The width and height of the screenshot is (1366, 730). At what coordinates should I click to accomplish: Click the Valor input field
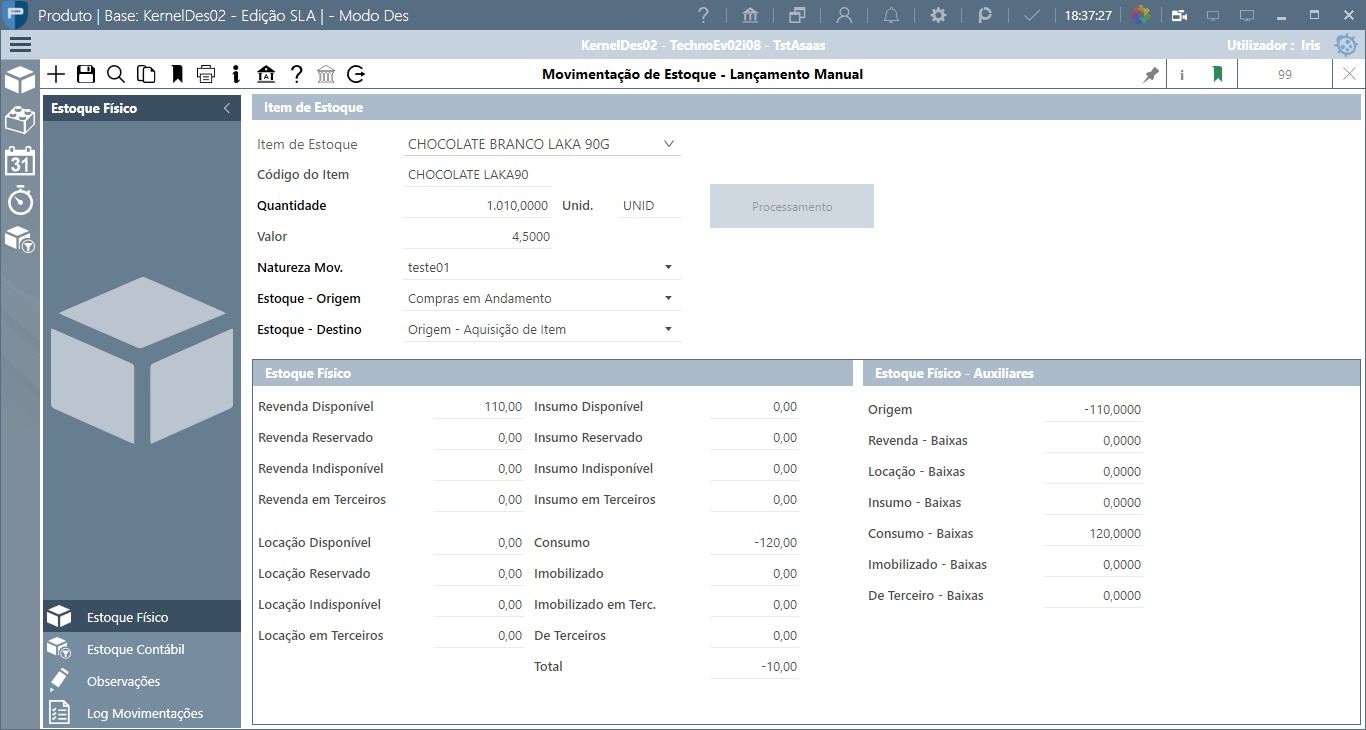[x=478, y=237]
